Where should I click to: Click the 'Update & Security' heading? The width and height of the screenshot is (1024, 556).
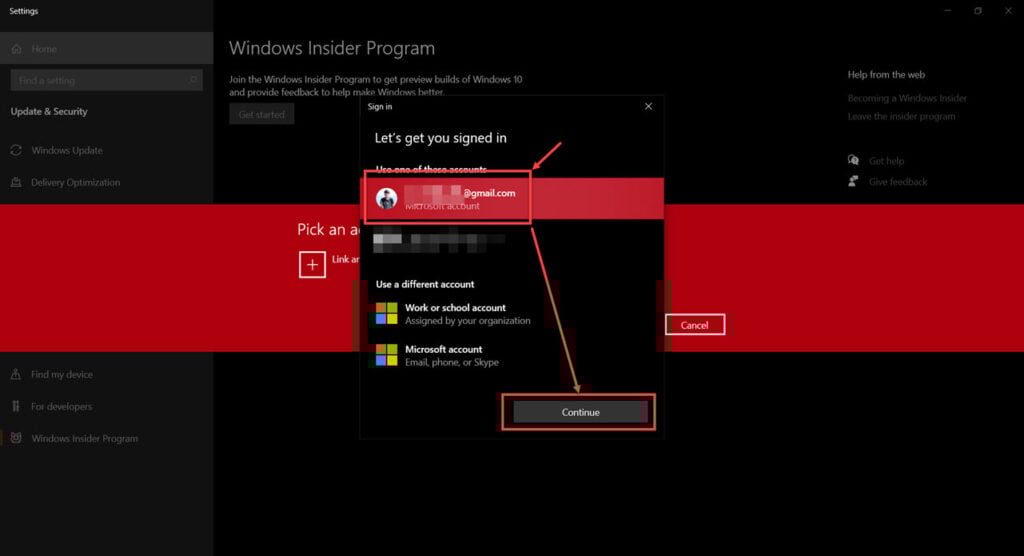tap(49, 112)
